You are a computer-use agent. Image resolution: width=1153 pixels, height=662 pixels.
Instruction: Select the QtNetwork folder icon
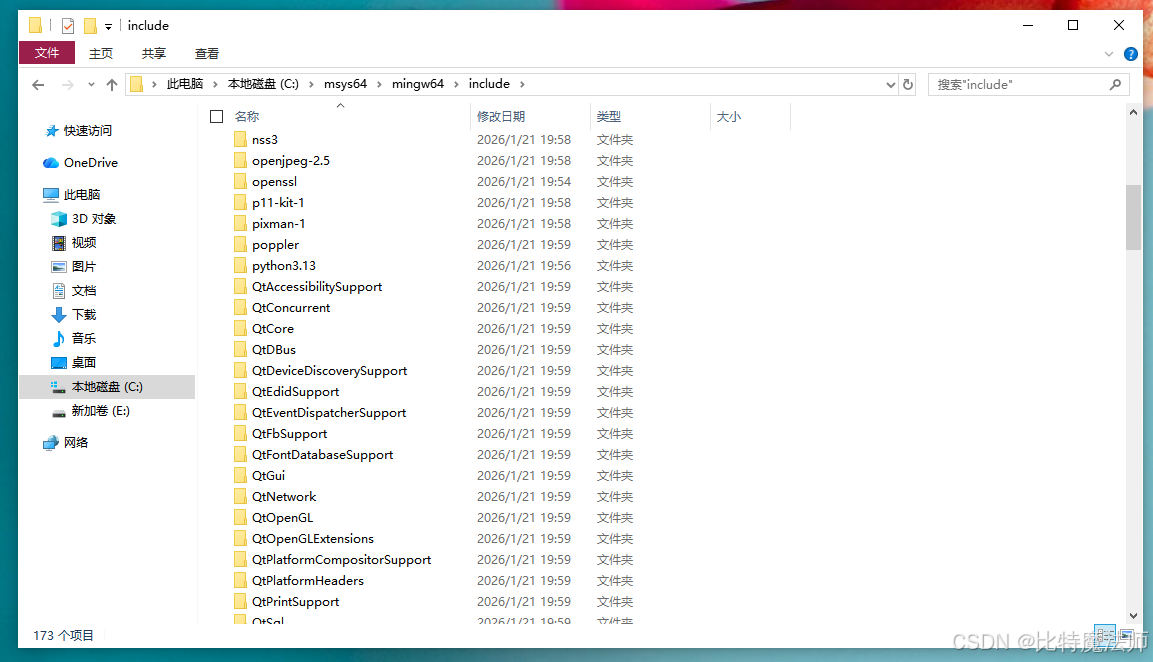(240, 496)
